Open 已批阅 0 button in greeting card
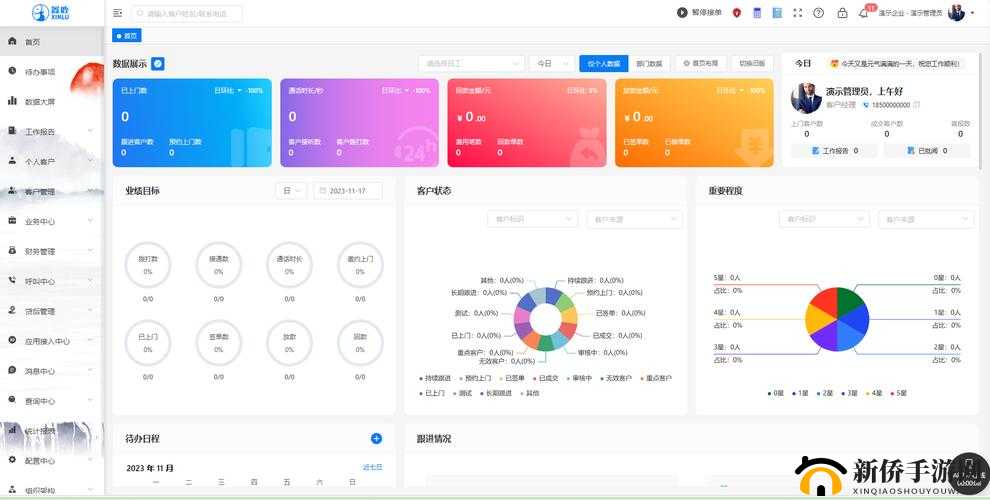 pos(927,150)
